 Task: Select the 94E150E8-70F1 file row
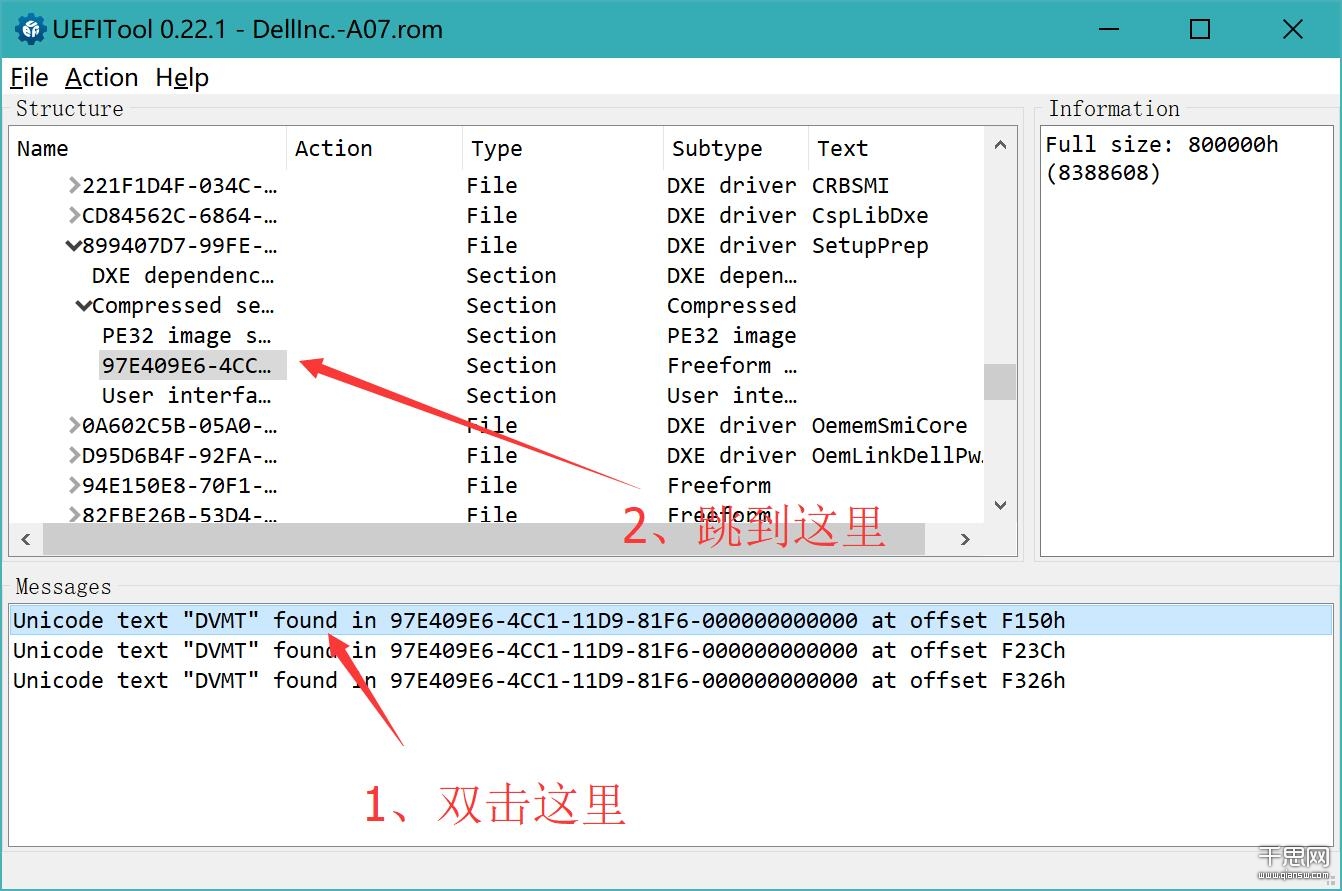pos(180,485)
